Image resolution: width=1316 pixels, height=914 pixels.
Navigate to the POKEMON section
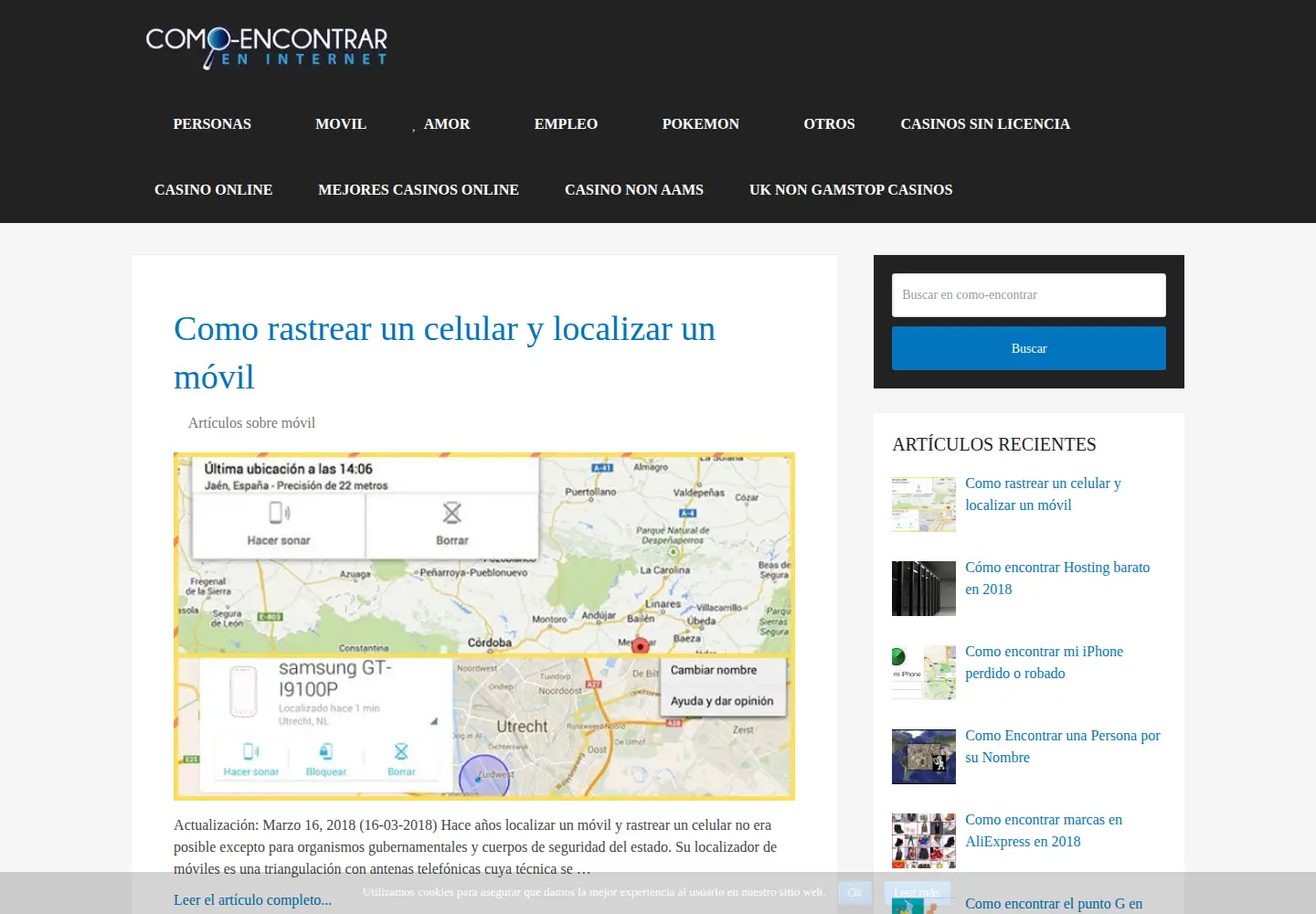(701, 124)
